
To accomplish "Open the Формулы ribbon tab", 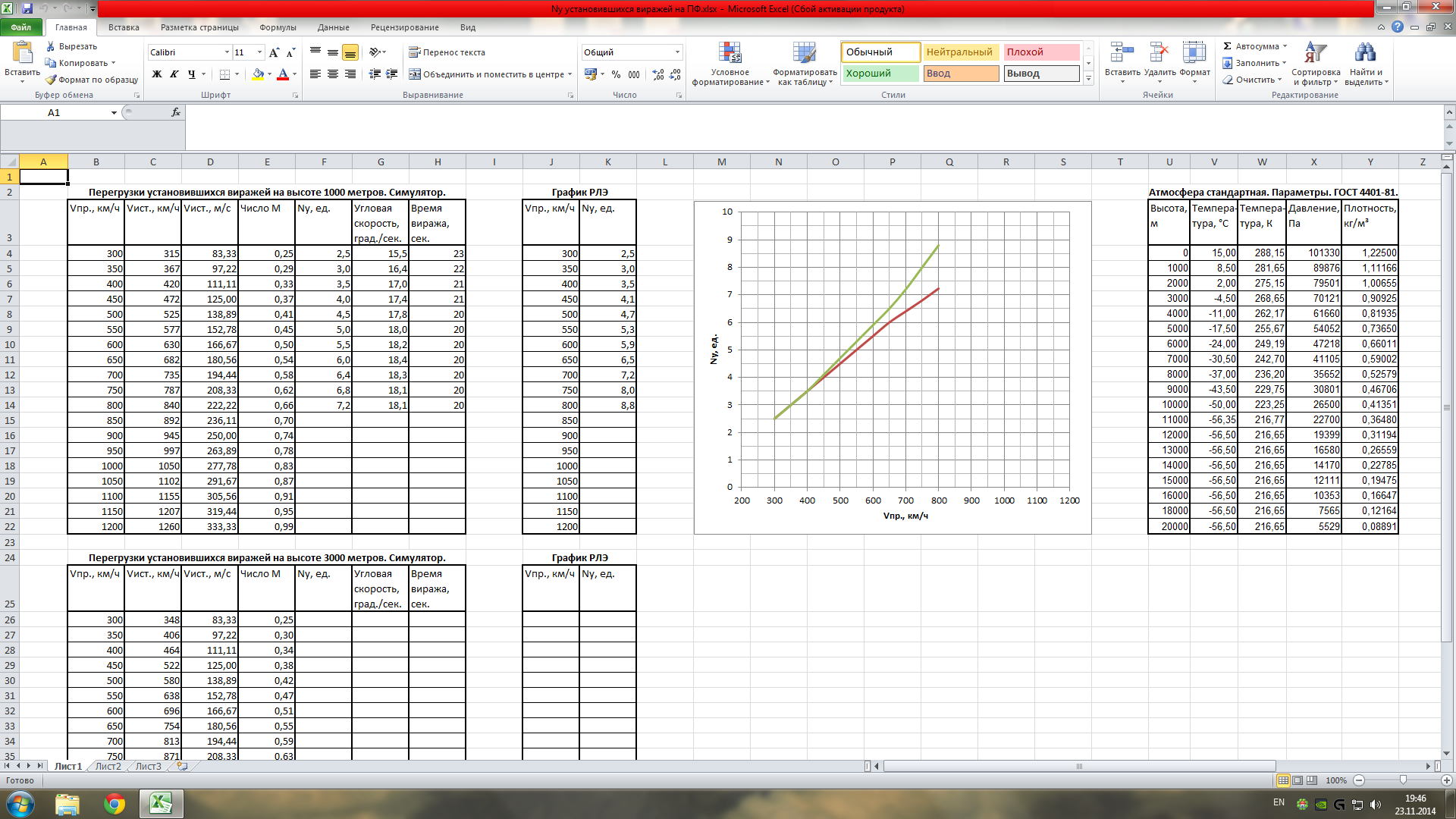I will 278,27.
